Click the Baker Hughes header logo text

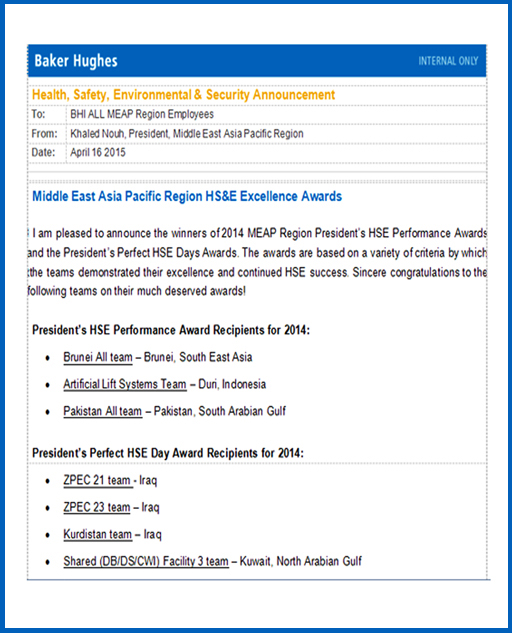point(76,61)
